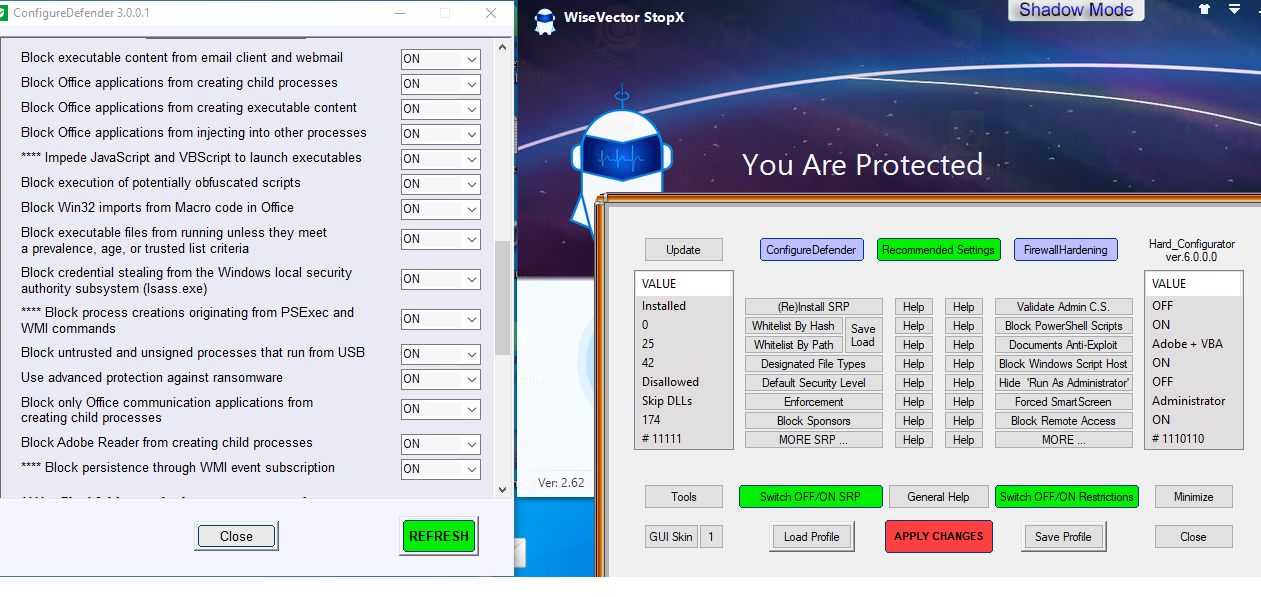Image resolution: width=1261 pixels, height=597 pixels.
Task: Click Minimize button in Hard_Configurator
Action: 1193,497
